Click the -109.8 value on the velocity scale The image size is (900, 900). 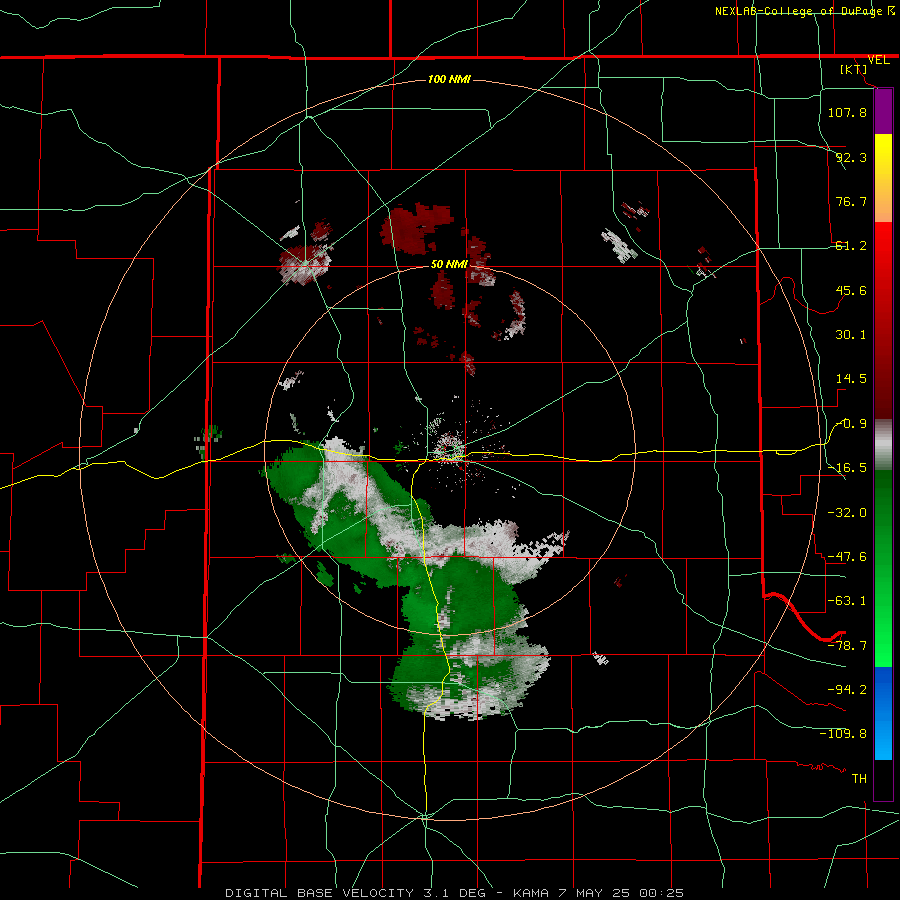(x=843, y=734)
